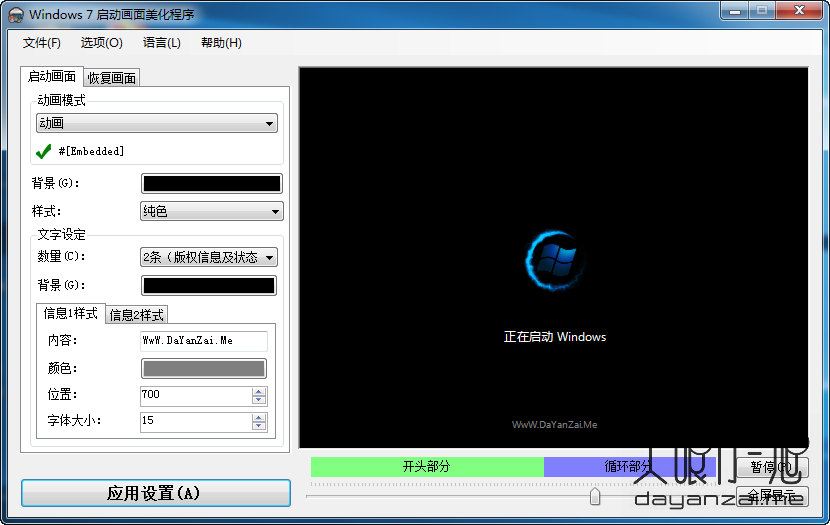Click the 字体大小 field showing 15
This screenshot has height=525, width=830.
196,422
